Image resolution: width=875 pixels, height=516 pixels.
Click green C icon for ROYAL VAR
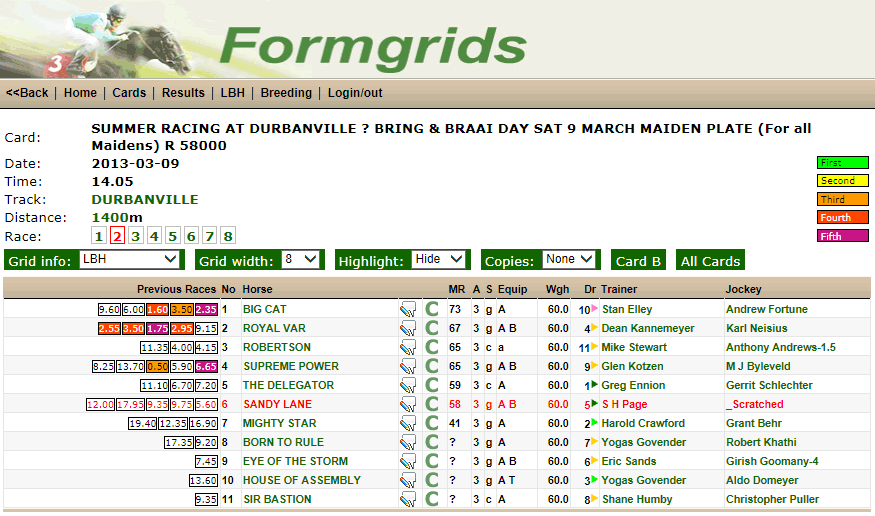pos(432,328)
